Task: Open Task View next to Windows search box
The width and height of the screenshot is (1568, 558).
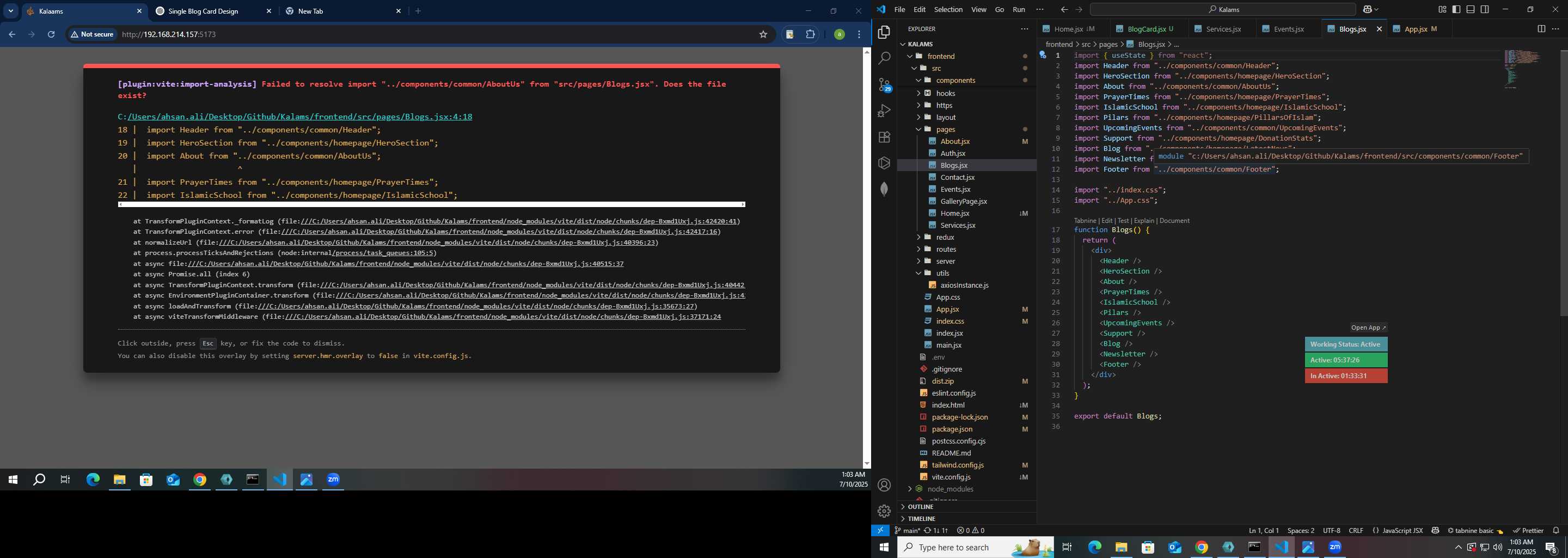Action: click(1067, 547)
